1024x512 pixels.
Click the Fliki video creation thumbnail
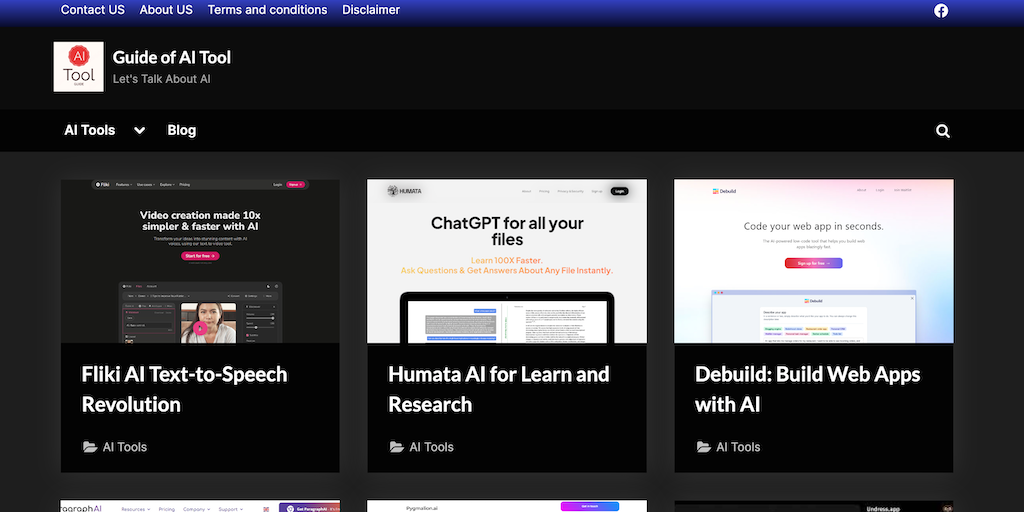pos(200,261)
